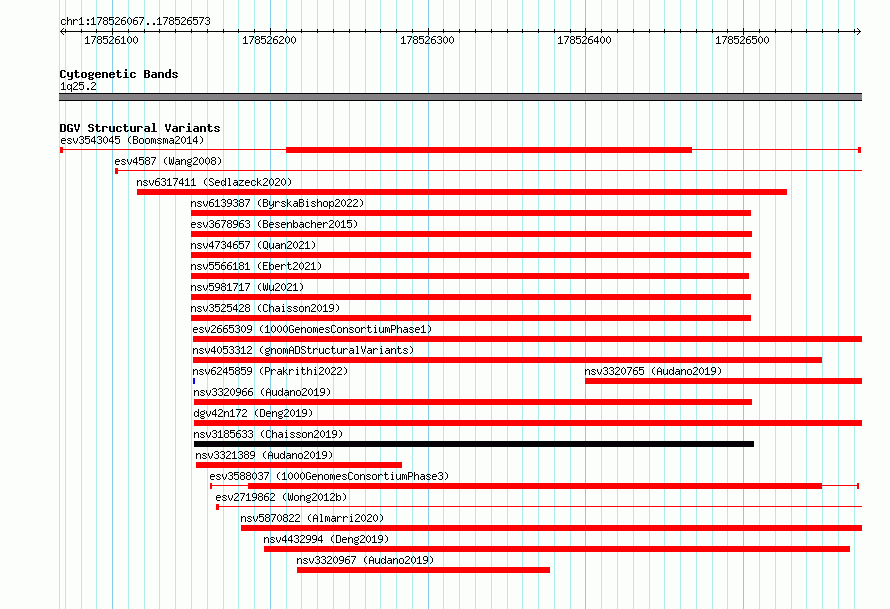Image resolution: width=890 pixels, height=609 pixels.
Task: Click the red nsv3321389 variant bar
Action: tap(299, 465)
